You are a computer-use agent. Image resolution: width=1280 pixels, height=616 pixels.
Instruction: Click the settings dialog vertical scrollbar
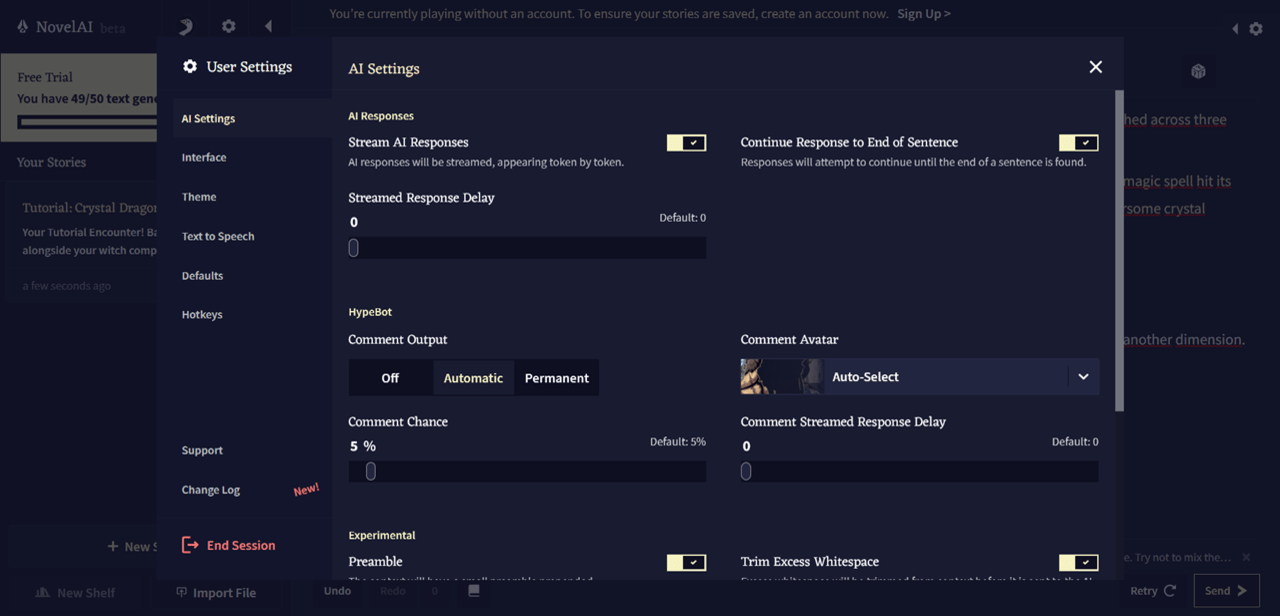(1119, 250)
